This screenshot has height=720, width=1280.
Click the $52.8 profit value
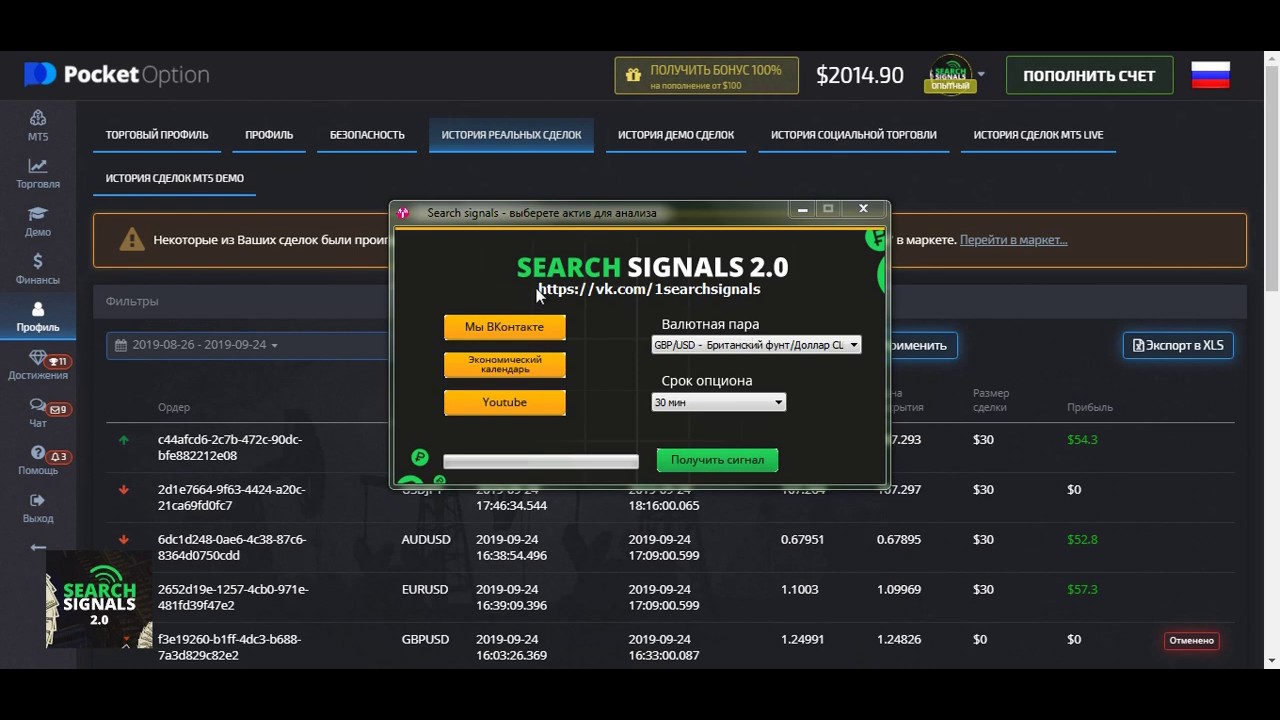coord(1082,540)
